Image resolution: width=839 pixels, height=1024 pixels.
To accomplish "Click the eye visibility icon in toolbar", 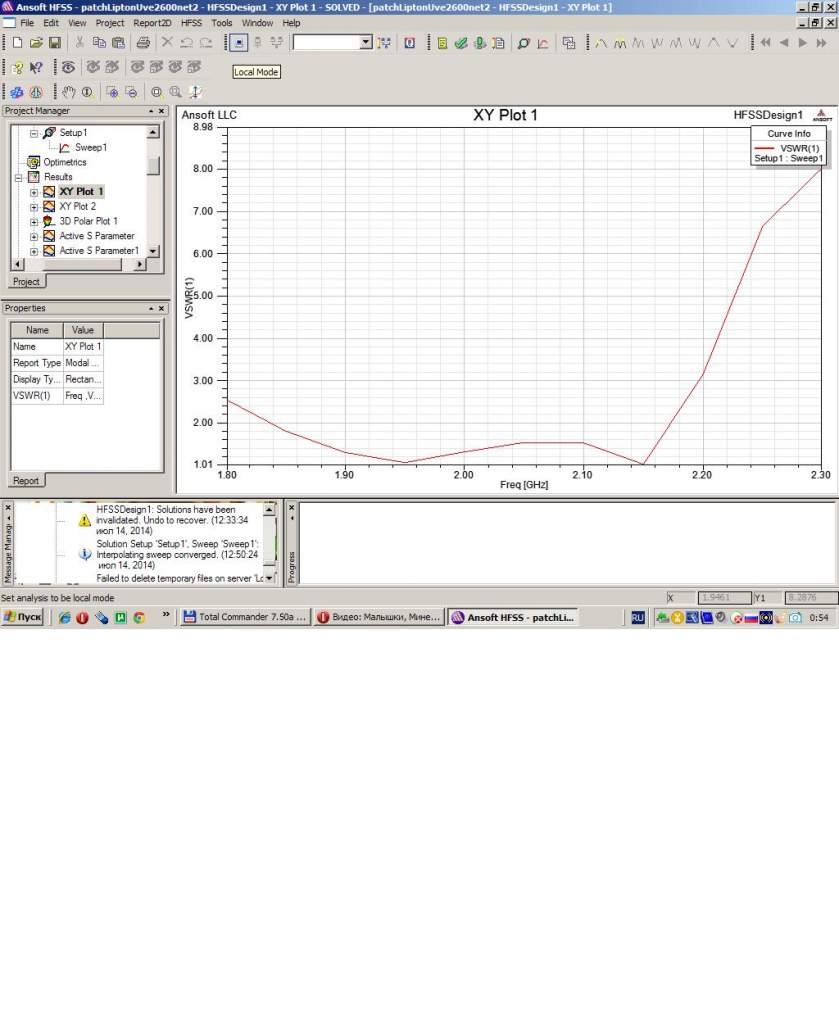I will [x=68, y=67].
